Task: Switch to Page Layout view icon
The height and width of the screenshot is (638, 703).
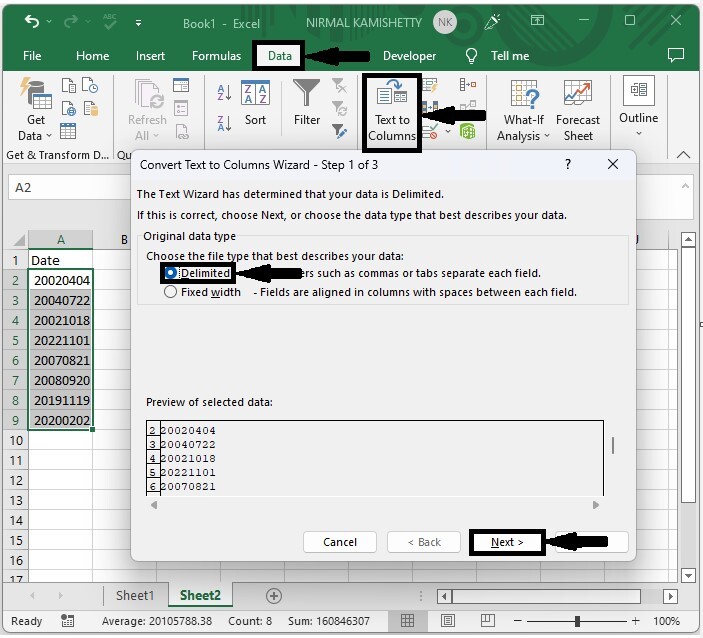Action: [447, 621]
